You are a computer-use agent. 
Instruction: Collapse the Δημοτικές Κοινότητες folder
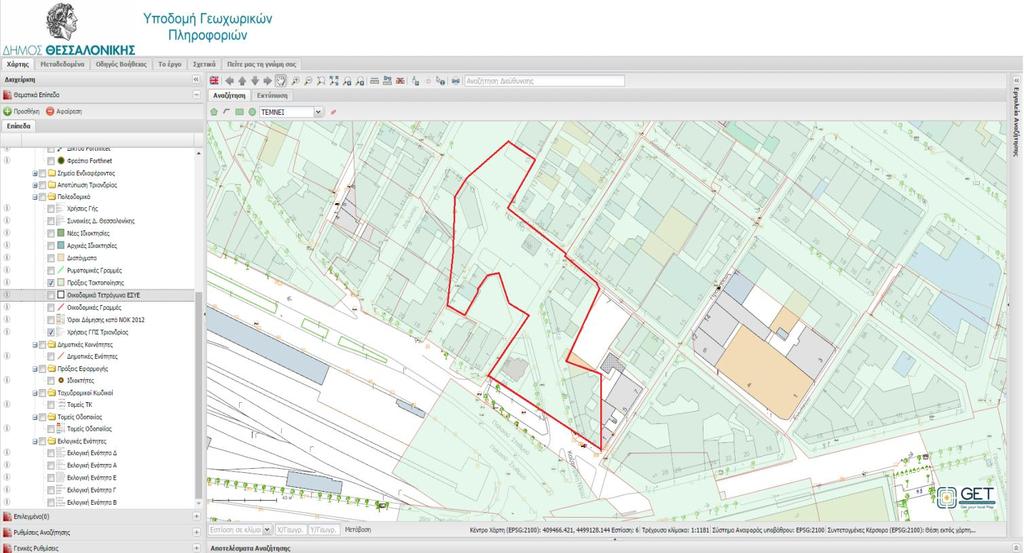[x=35, y=344]
